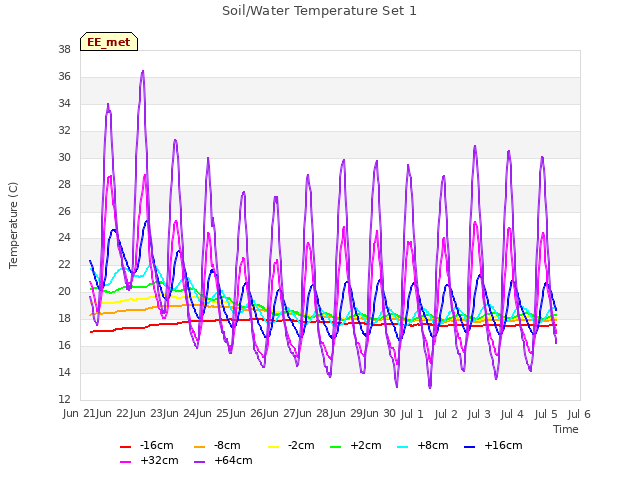Screen dimensions: 640x480
Task: Select the -2cm legend label
Action: click(x=301, y=445)
